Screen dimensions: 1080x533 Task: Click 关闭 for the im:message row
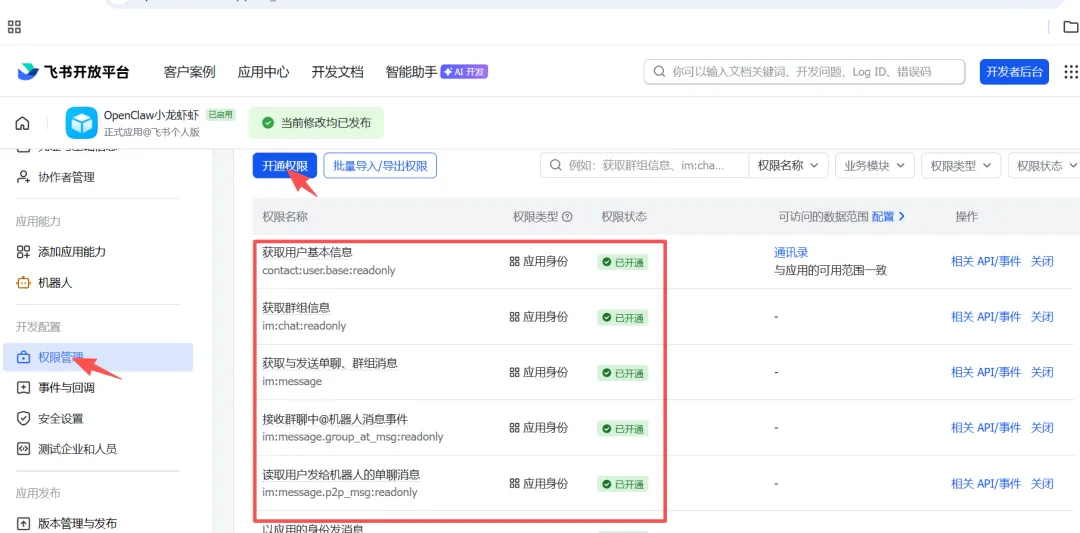coord(1041,373)
